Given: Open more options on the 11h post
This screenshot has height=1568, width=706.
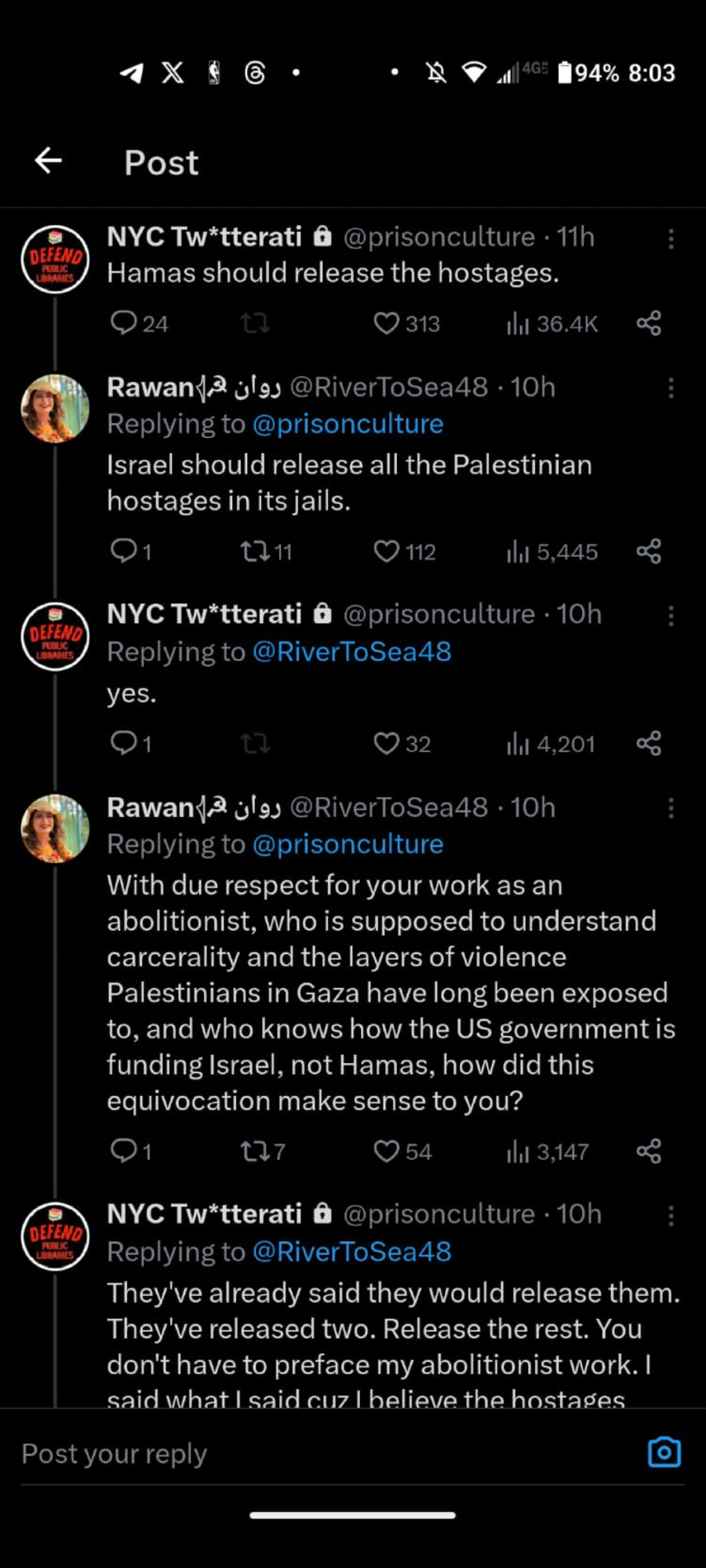Looking at the screenshot, I should tap(671, 238).
